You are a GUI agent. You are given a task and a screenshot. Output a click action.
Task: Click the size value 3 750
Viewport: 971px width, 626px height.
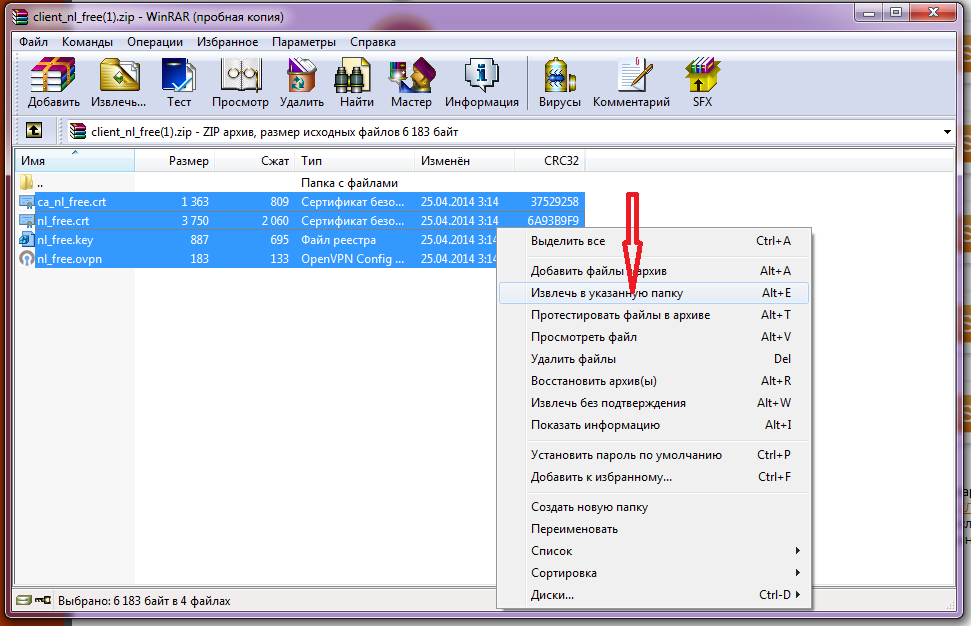click(195, 221)
